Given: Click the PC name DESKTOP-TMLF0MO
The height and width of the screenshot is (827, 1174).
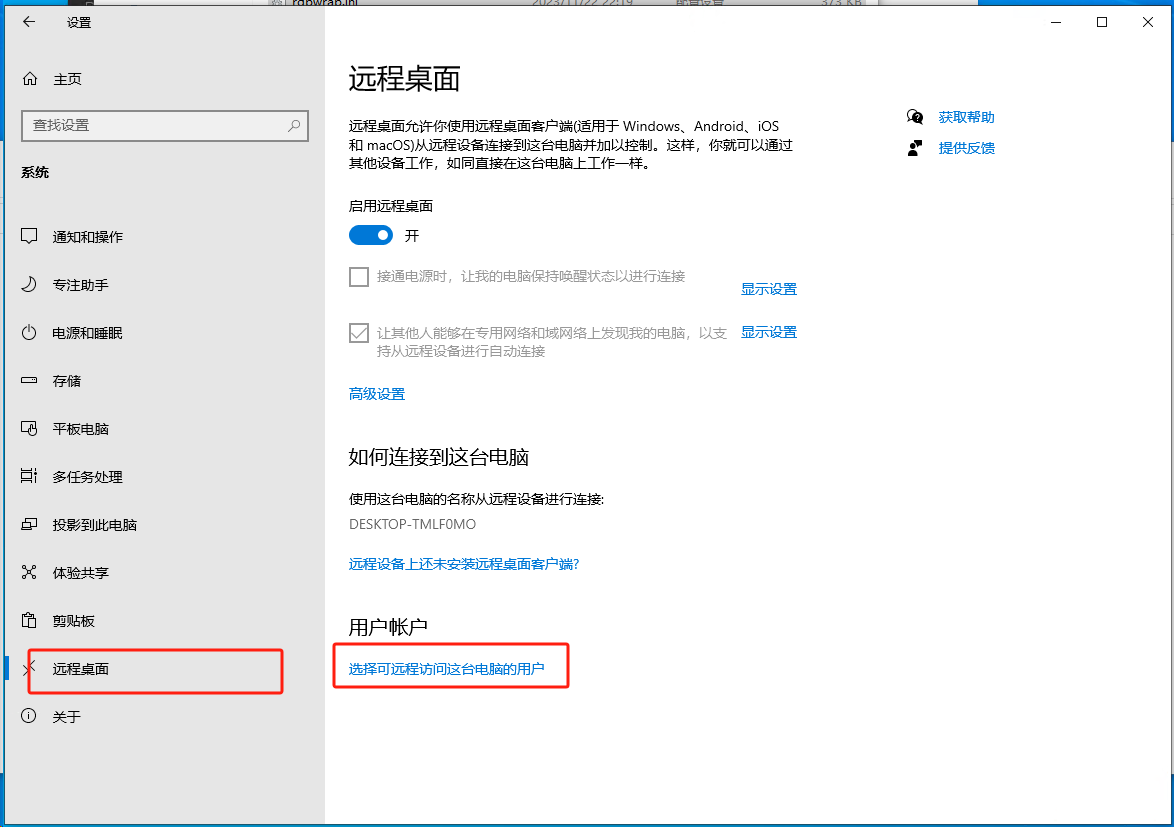Looking at the screenshot, I should click(x=413, y=524).
